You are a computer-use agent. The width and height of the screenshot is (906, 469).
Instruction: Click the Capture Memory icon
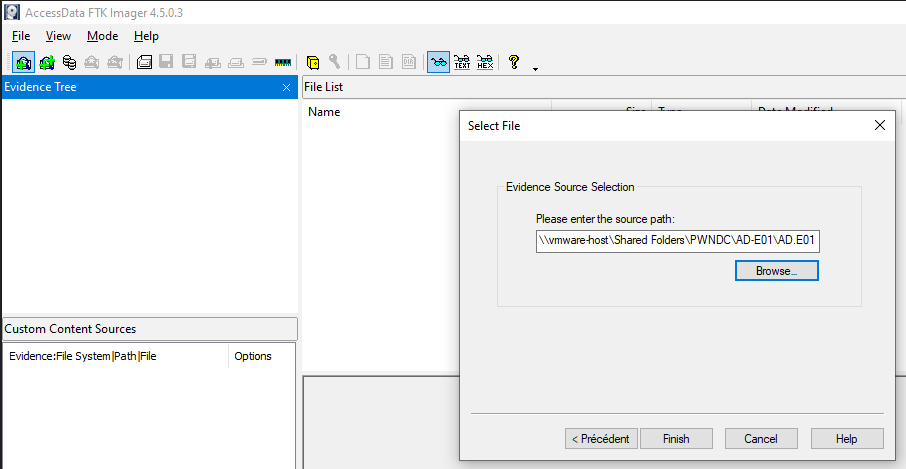point(283,62)
